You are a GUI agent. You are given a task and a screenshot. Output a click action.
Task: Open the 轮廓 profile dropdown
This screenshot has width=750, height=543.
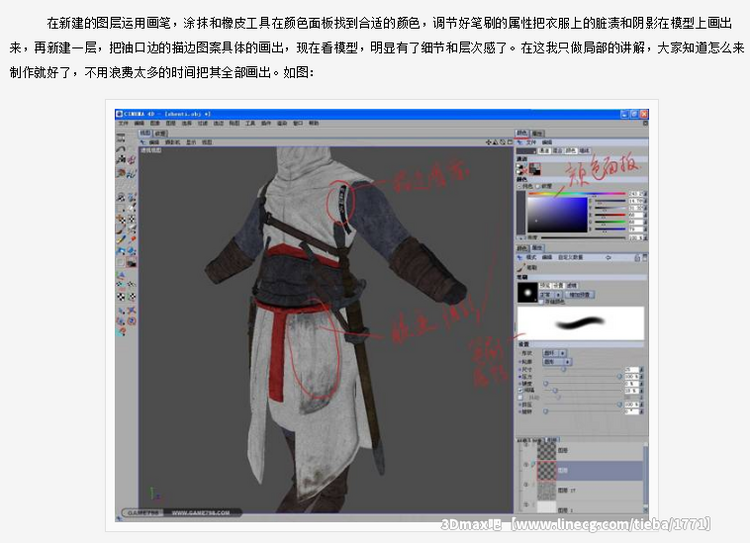point(557,362)
